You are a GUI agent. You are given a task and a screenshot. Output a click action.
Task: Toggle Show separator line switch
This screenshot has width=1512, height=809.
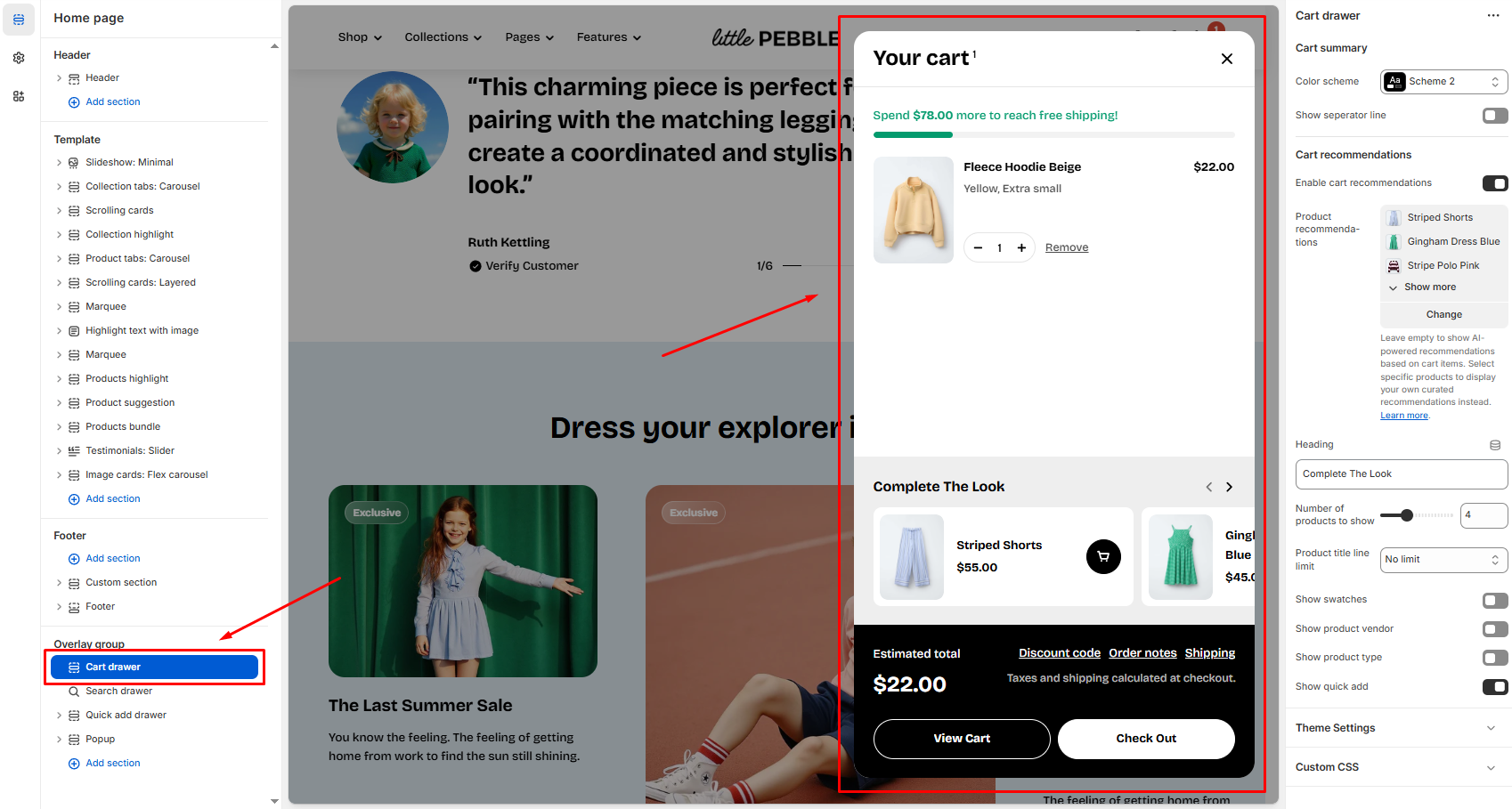pos(1494,116)
